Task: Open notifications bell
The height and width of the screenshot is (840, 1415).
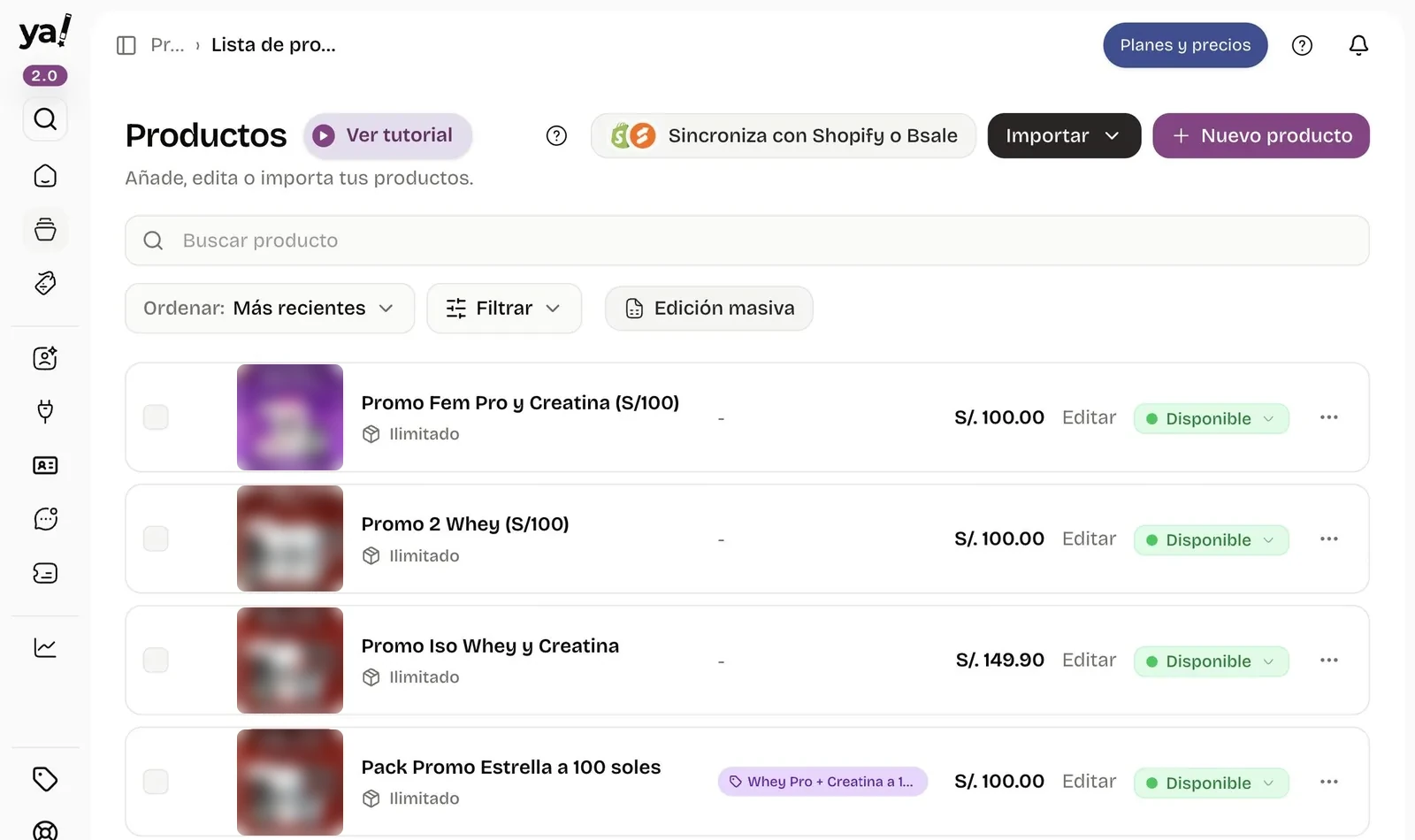Action: click(1358, 45)
